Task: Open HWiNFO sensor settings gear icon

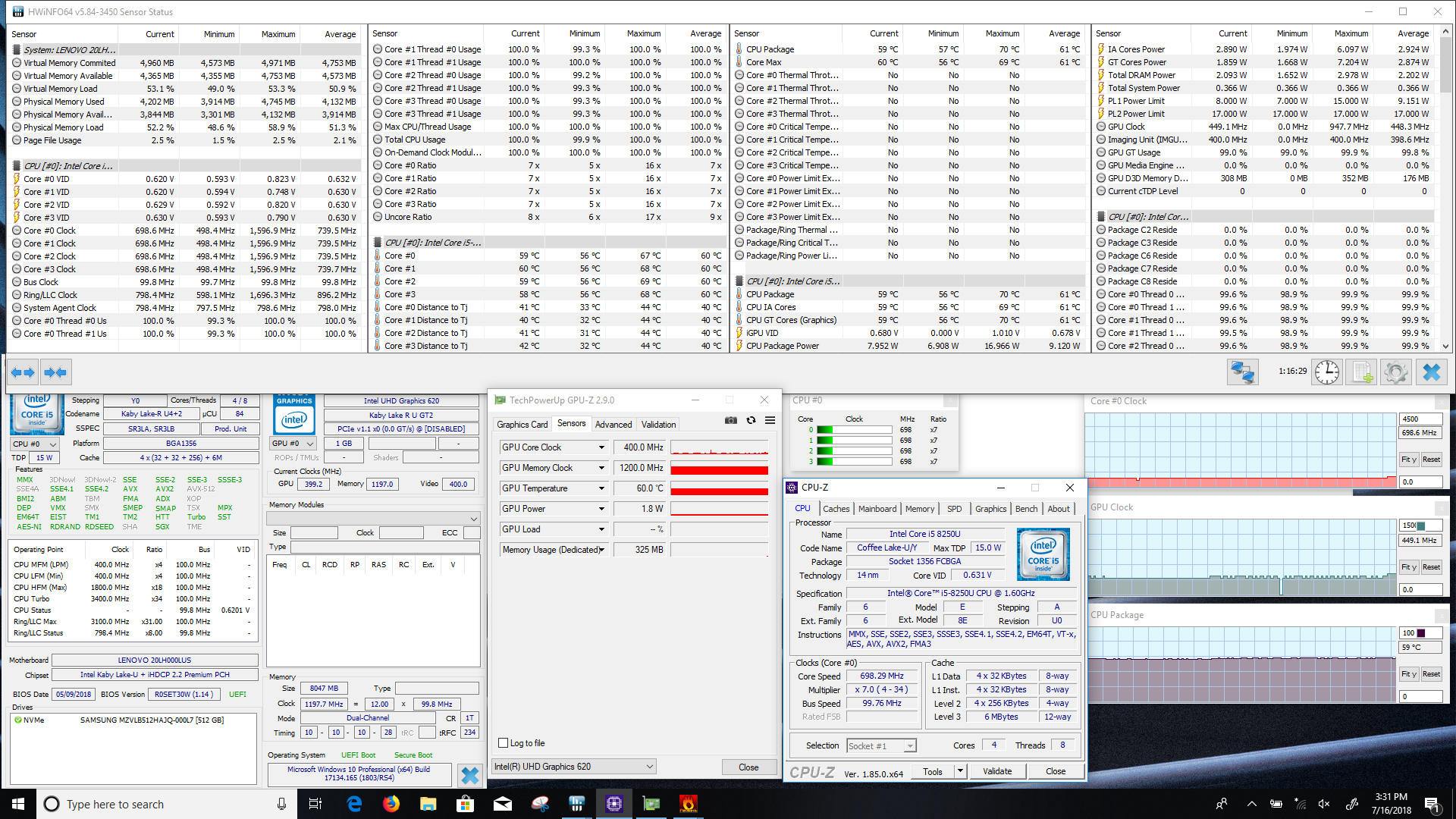Action: pyautogui.click(x=1395, y=372)
